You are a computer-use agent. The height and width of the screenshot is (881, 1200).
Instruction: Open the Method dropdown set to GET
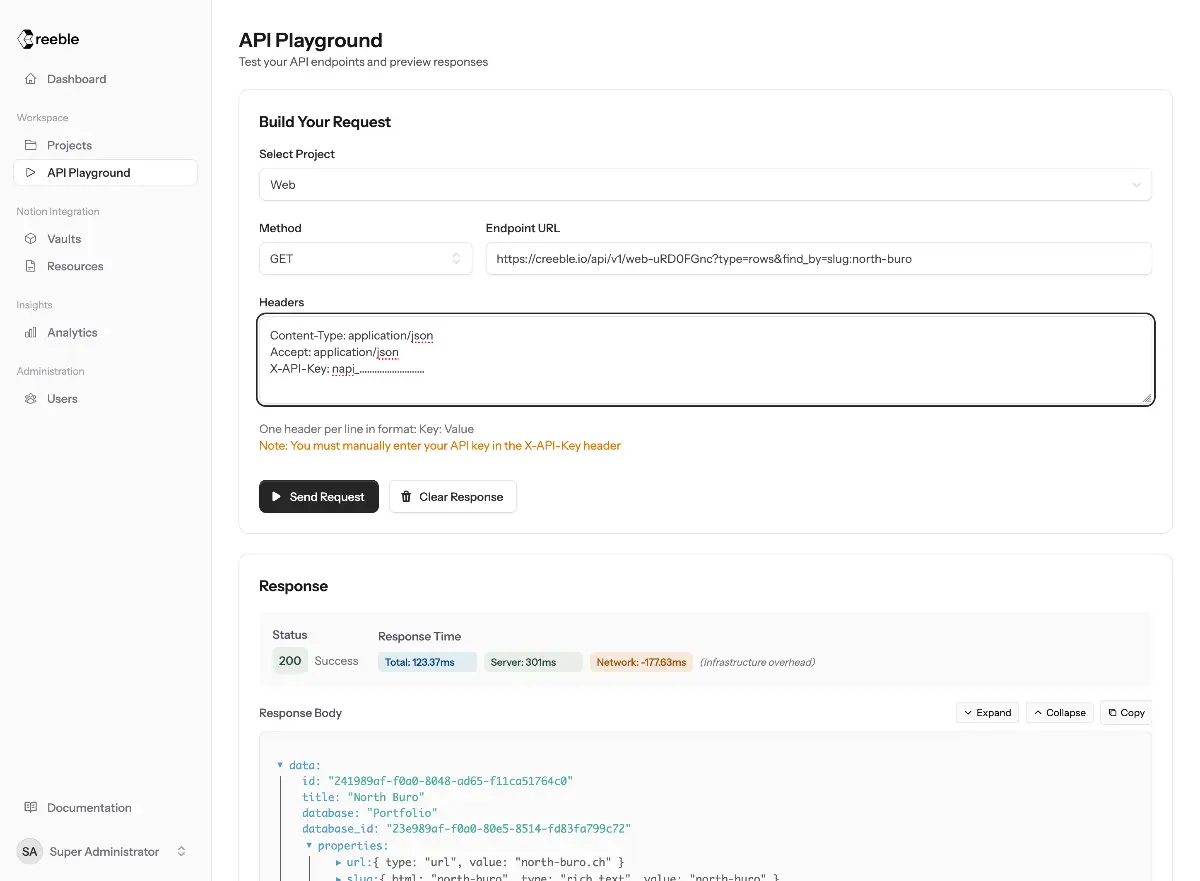(365, 259)
